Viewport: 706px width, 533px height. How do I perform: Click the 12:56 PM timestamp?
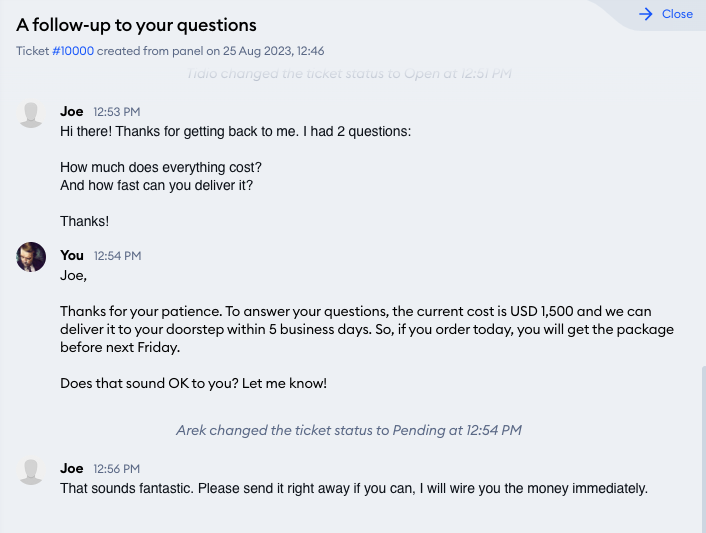coord(117,469)
